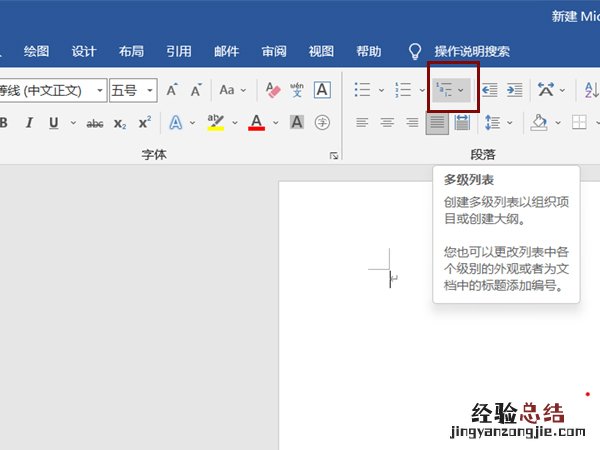Screen dimensions: 600x450
Task: Decrease paragraph indent
Action: click(490, 90)
